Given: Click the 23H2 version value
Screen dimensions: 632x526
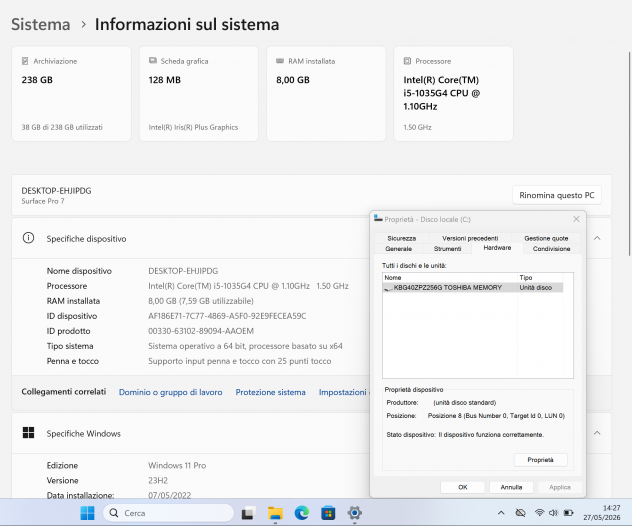Looking at the screenshot, I should (x=158, y=480).
